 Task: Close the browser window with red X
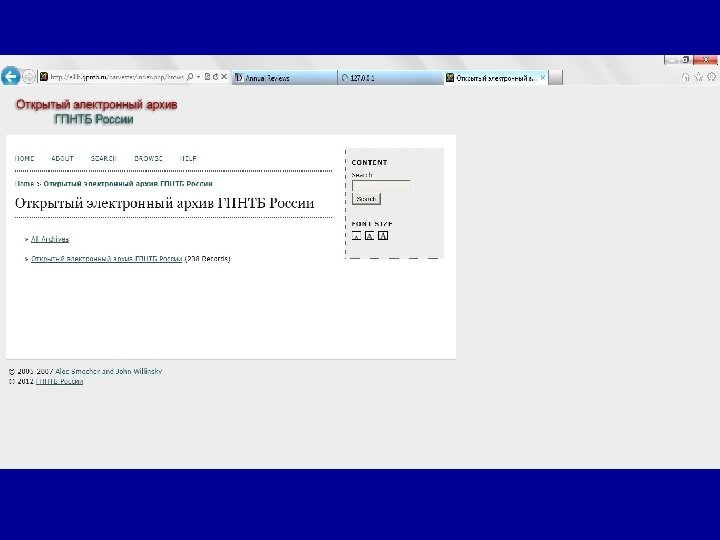706,60
